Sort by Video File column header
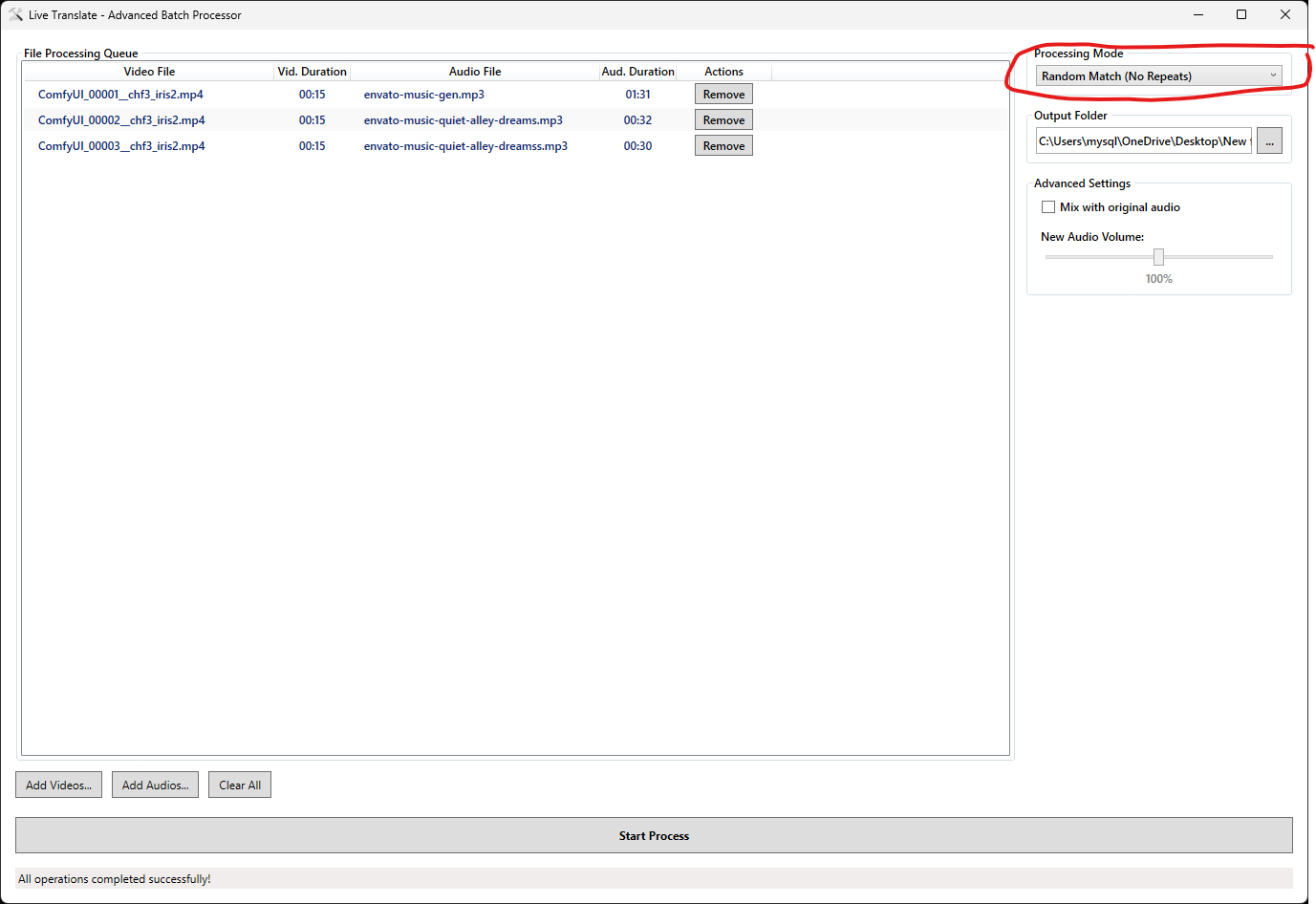1316x904 pixels. tap(149, 72)
